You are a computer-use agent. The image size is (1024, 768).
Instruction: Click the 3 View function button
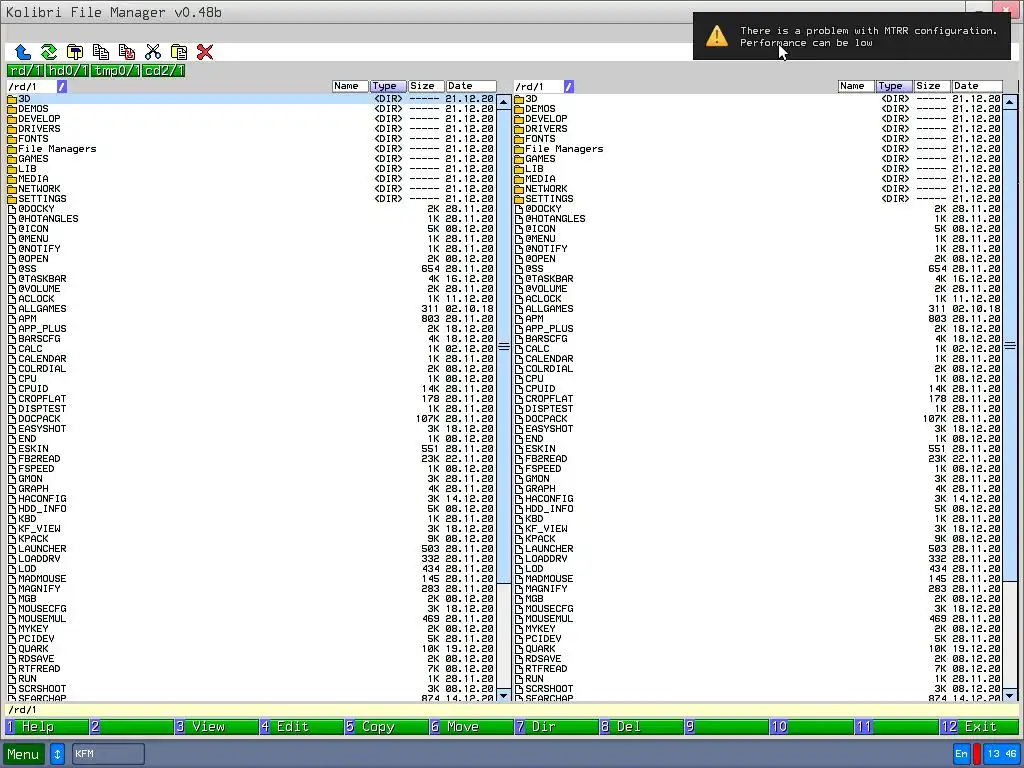(216, 726)
